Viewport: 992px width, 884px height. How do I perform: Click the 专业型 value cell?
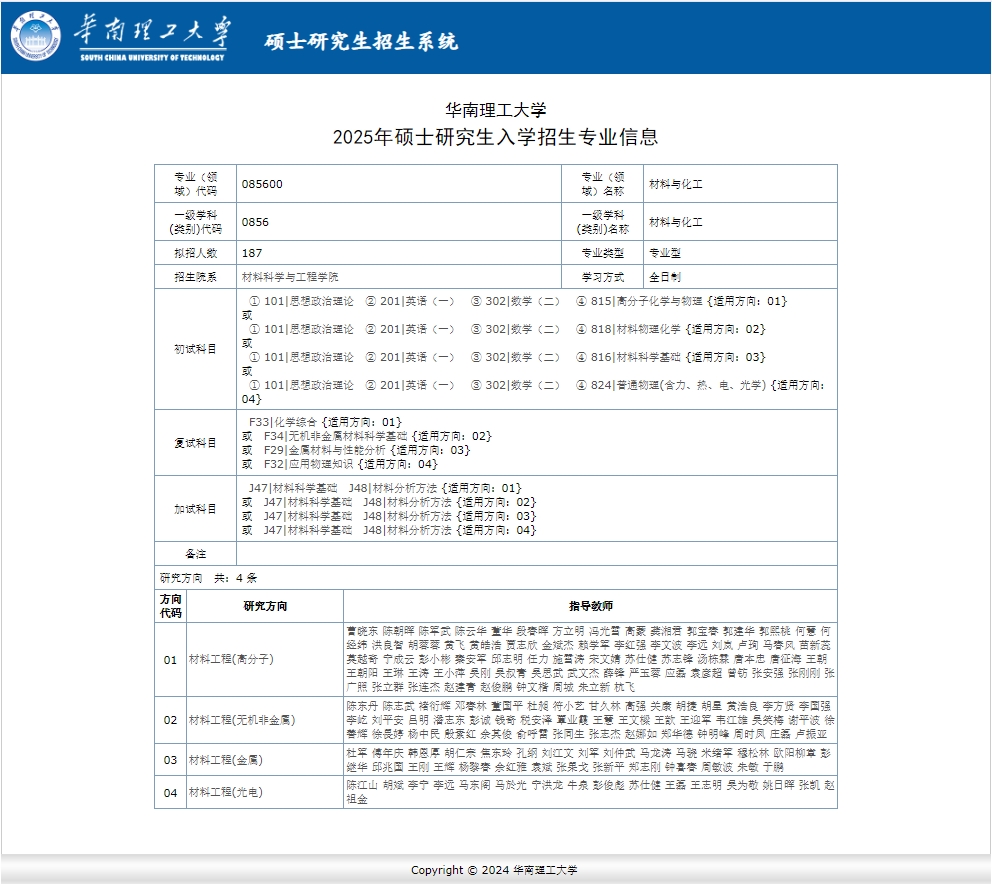pyautogui.click(x=740, y=253)
